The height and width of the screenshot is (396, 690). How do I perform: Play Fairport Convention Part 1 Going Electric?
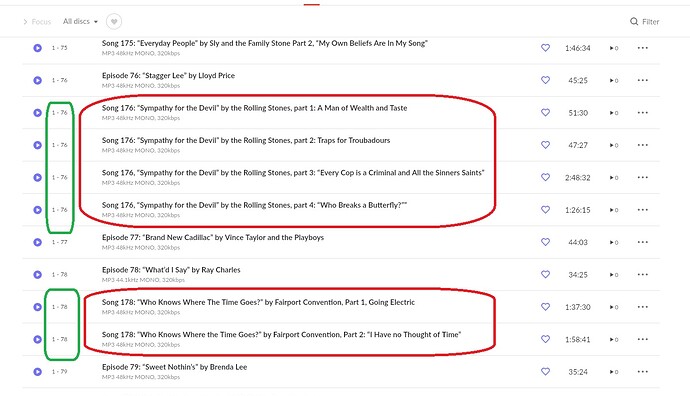pos(38,307)
